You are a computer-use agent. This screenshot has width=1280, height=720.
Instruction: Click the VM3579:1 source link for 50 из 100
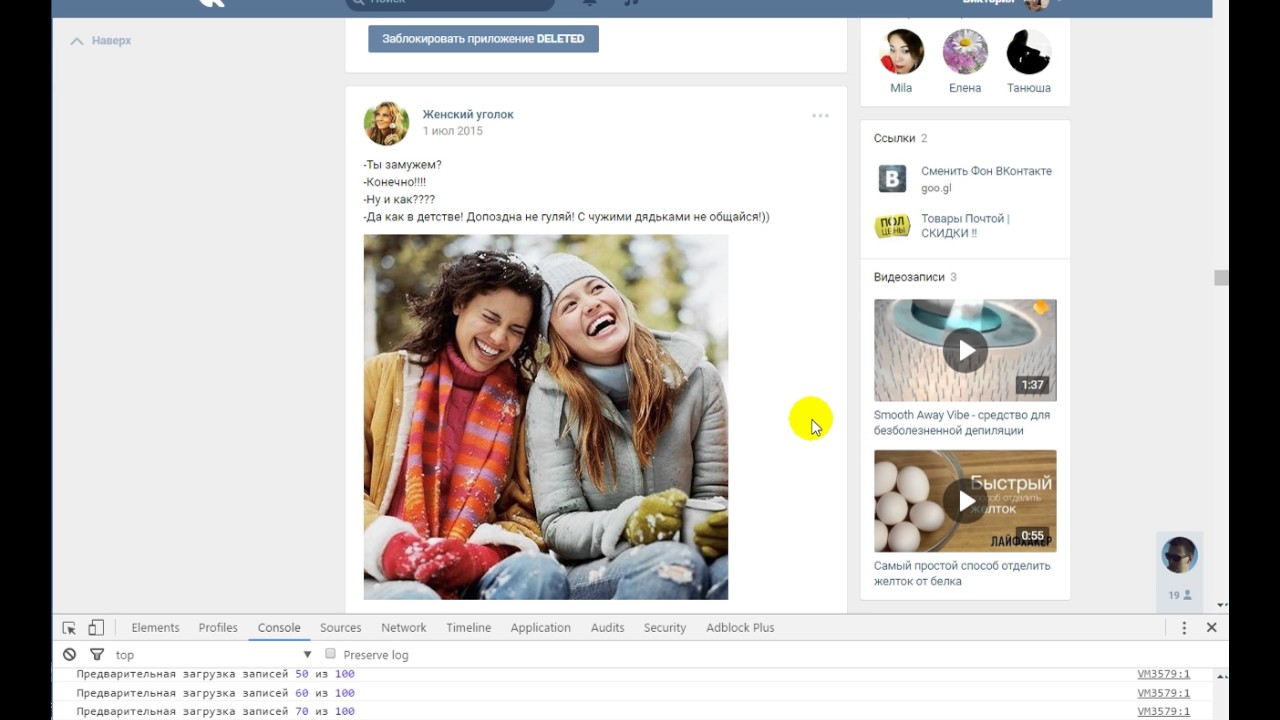1163,674
